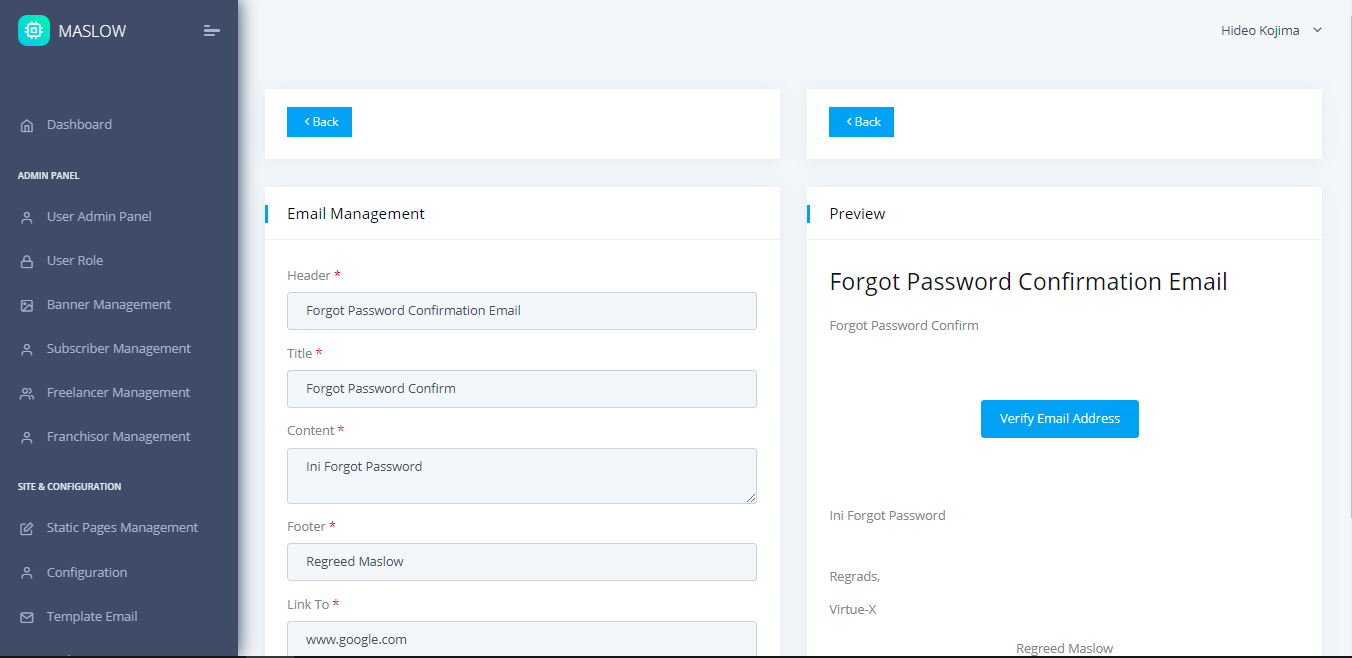Click the Banner Management image icon
The height and width of the screenshot is (658, 1352).
click(27, 306)
